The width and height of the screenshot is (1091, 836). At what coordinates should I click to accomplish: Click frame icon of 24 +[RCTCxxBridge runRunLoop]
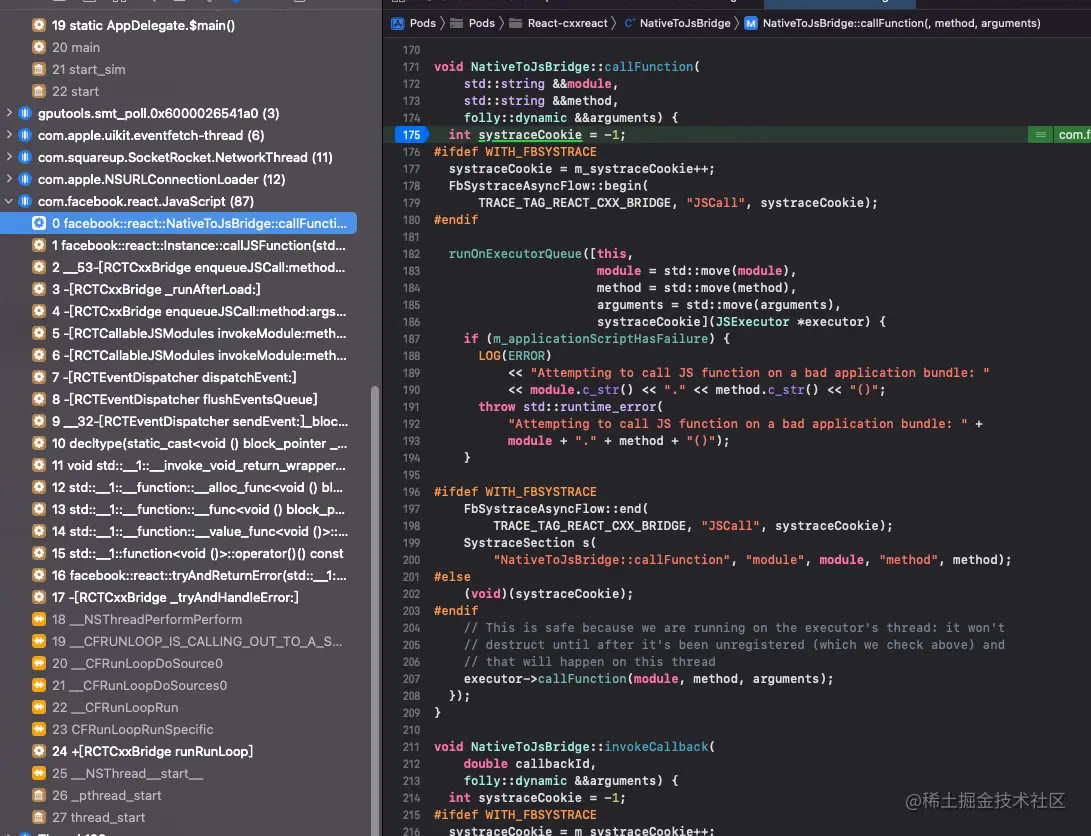coord(39,752)
